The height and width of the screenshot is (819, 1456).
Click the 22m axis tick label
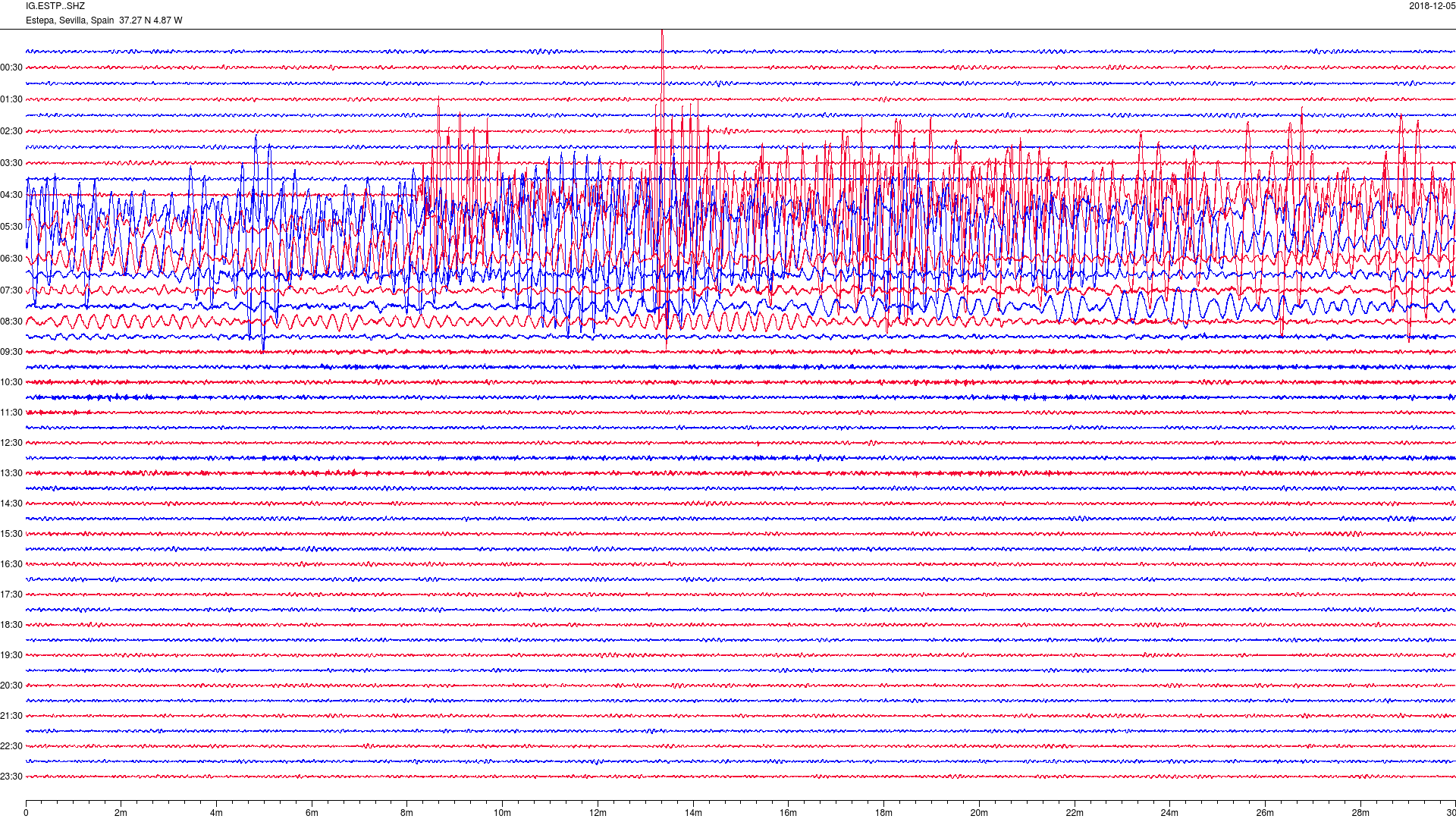[x=1075, y=813]
